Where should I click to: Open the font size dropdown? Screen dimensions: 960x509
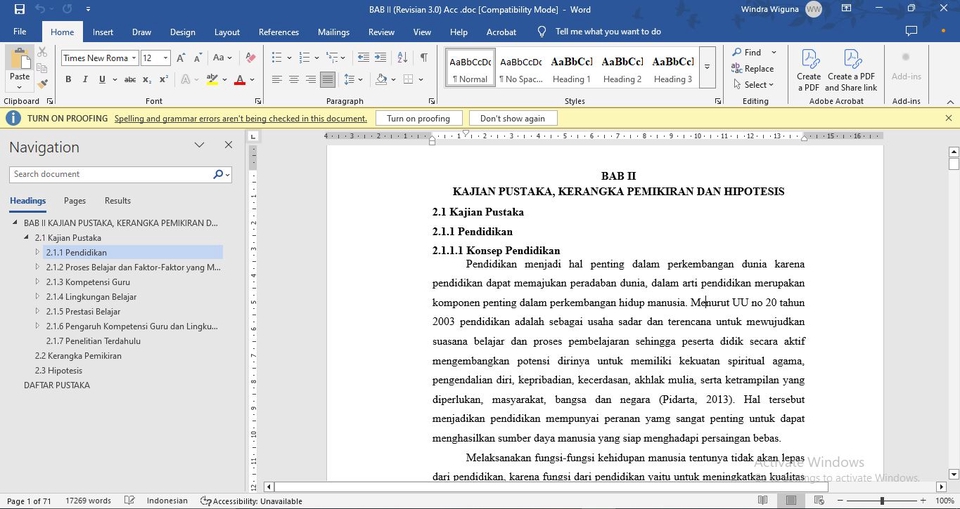click(165, 58)
